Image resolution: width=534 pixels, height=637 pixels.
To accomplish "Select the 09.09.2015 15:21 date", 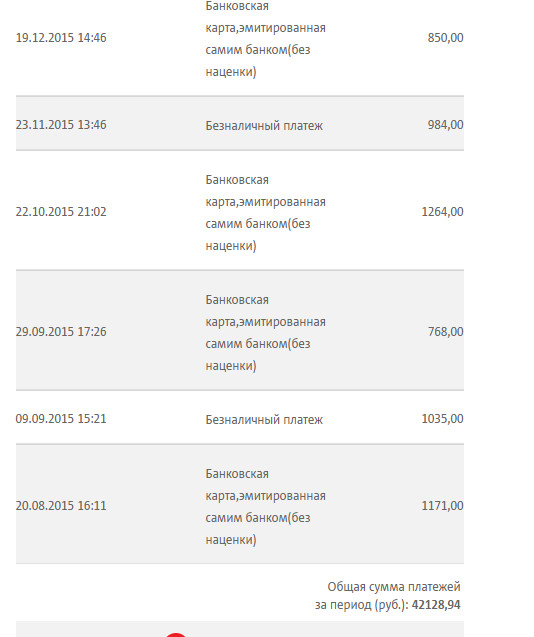I will coord(61,418).
